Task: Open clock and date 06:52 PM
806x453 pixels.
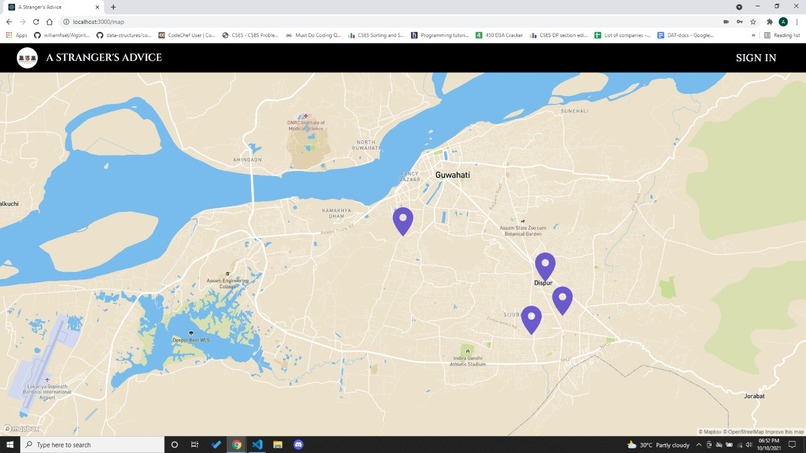Action: point(768,445)
